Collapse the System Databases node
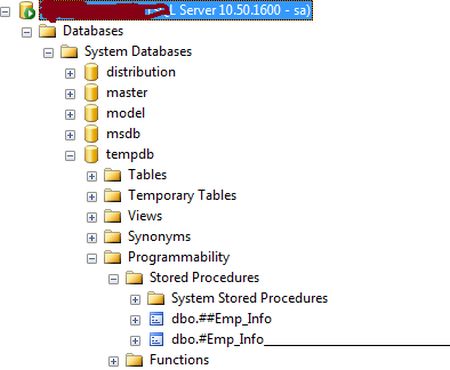This screenshot has height=370, width=450. click(x=48, y=53)
